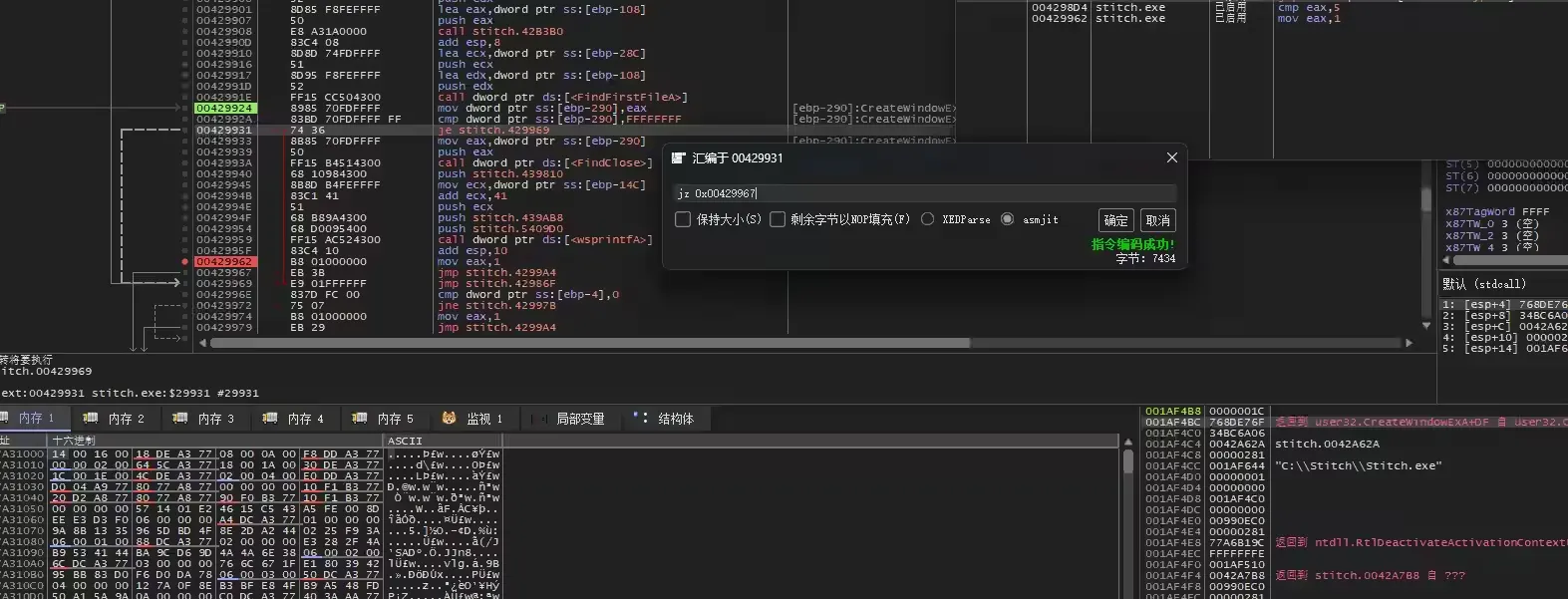Click the x87TW_0 3 register line
Screen dimensions: 1568x599
coord(1492,224)
